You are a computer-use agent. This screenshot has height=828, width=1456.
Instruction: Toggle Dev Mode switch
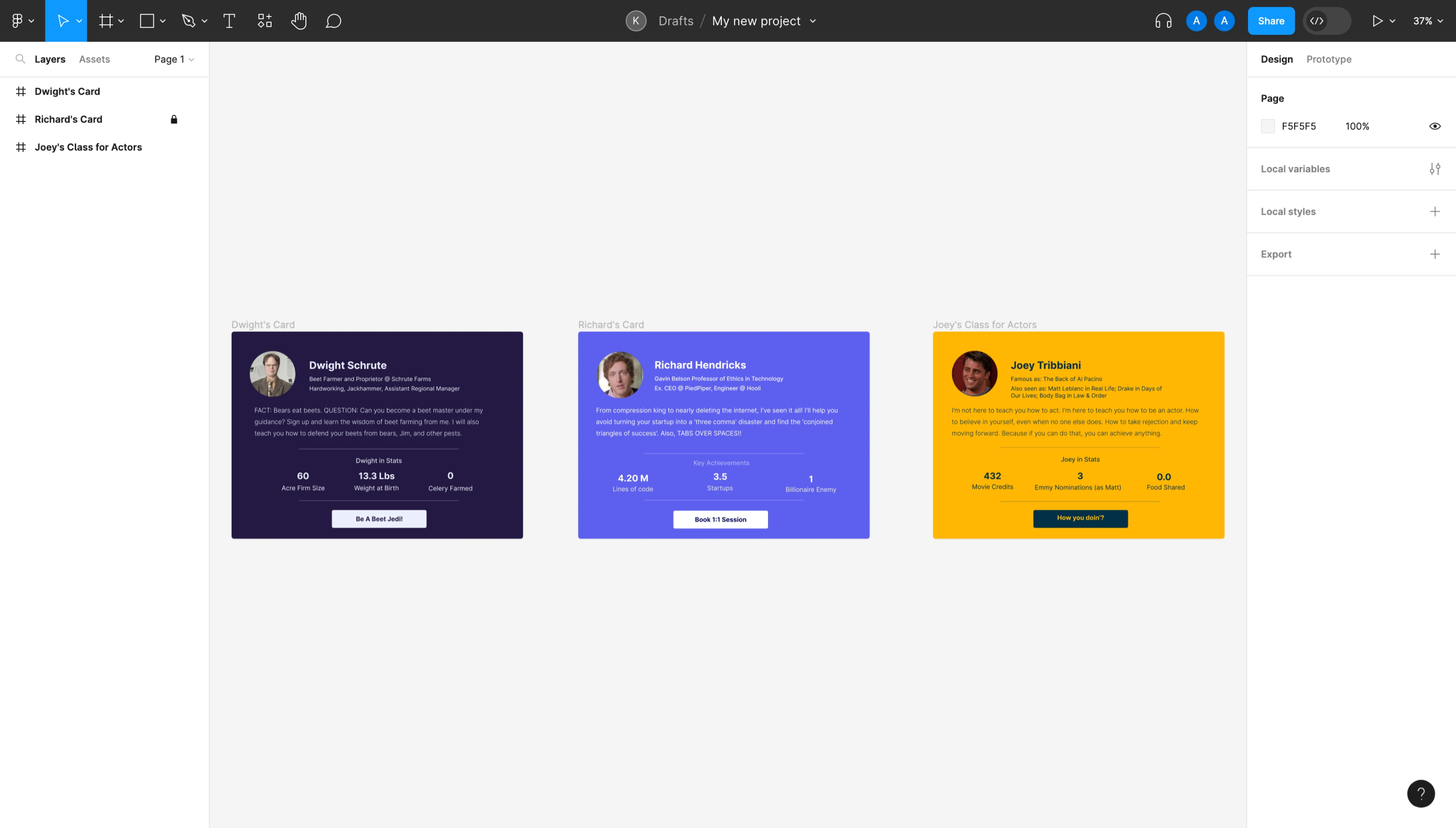[1327, 21]
